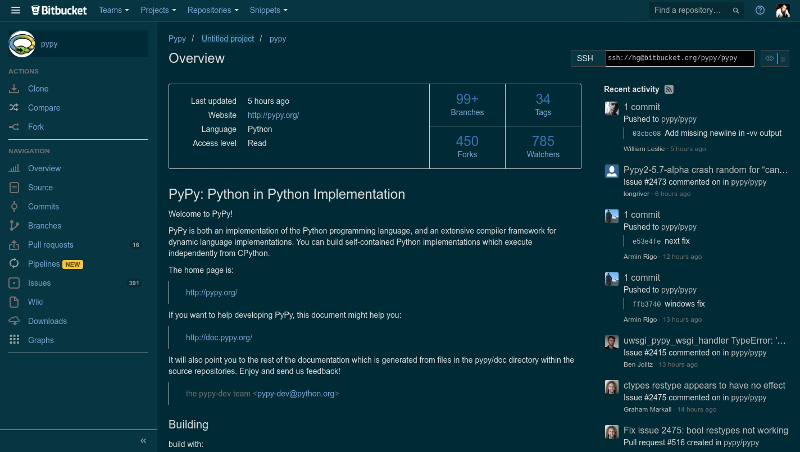Open the SSH protocol selector
The height and width of the screenshot is (452, 800).
(588, 58)
